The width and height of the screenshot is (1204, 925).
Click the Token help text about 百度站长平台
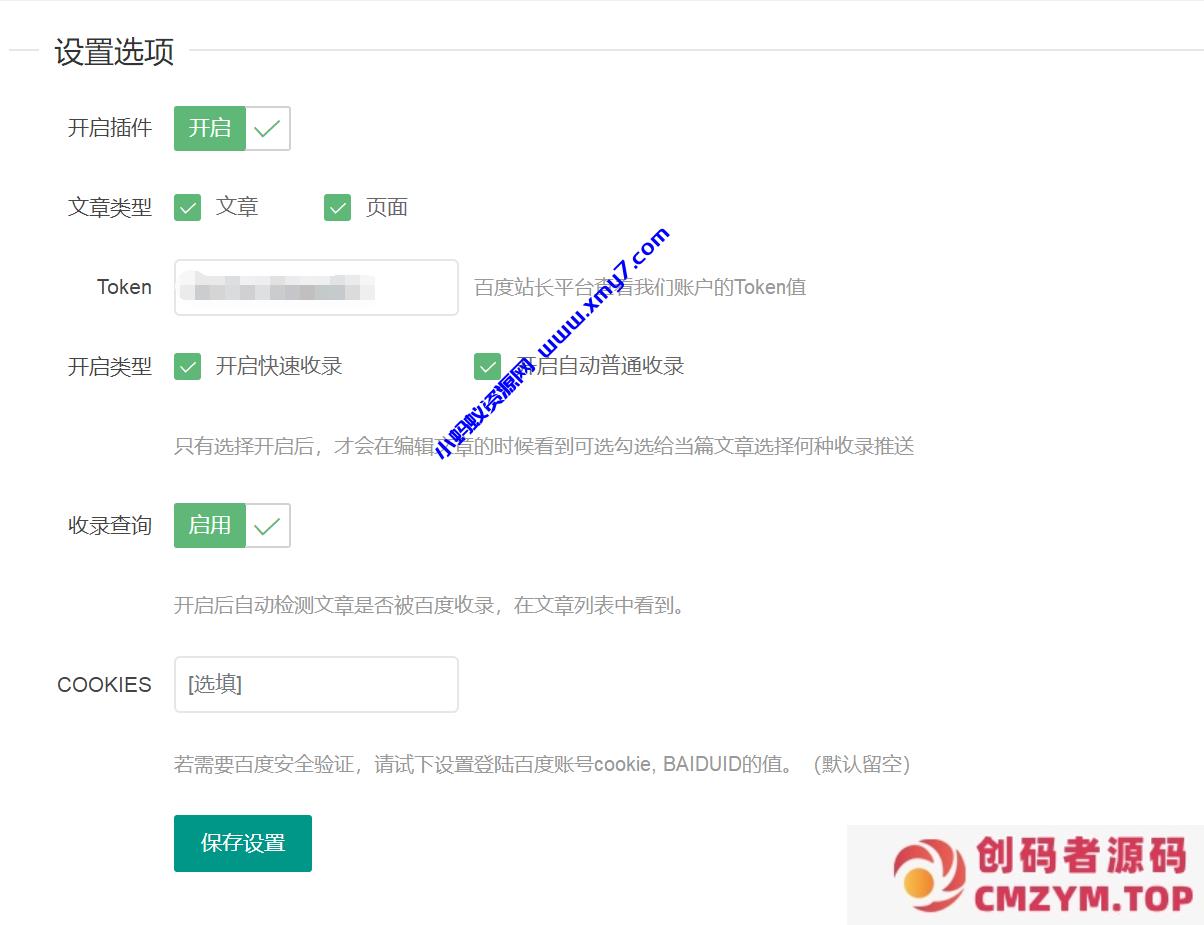(x=640, y=288)
